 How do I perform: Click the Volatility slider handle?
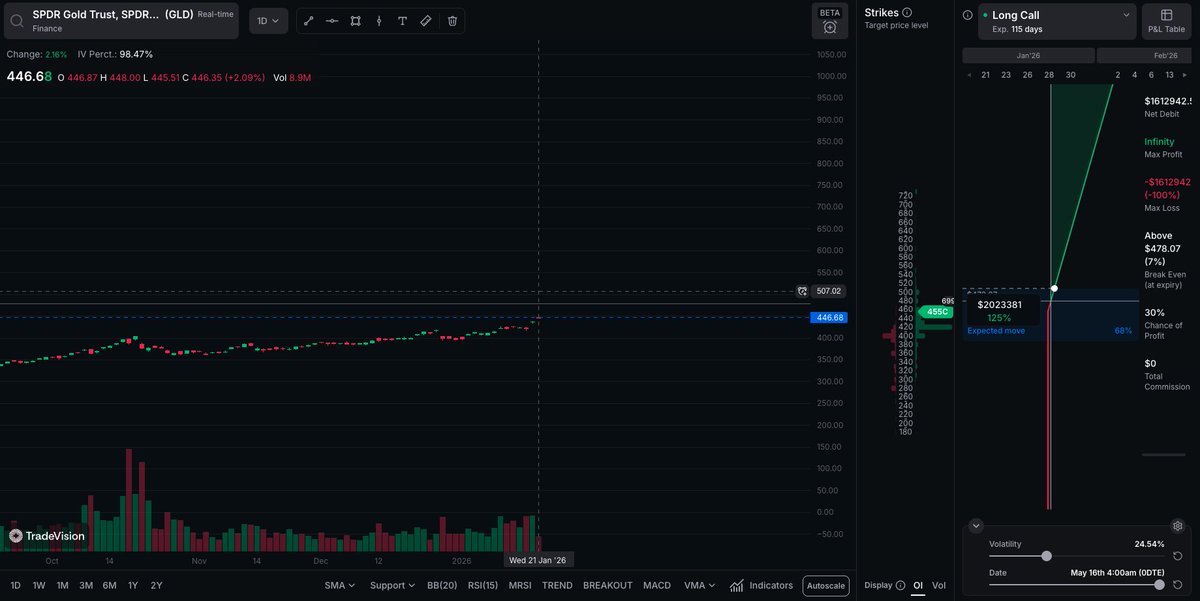tap(1047, 556)
